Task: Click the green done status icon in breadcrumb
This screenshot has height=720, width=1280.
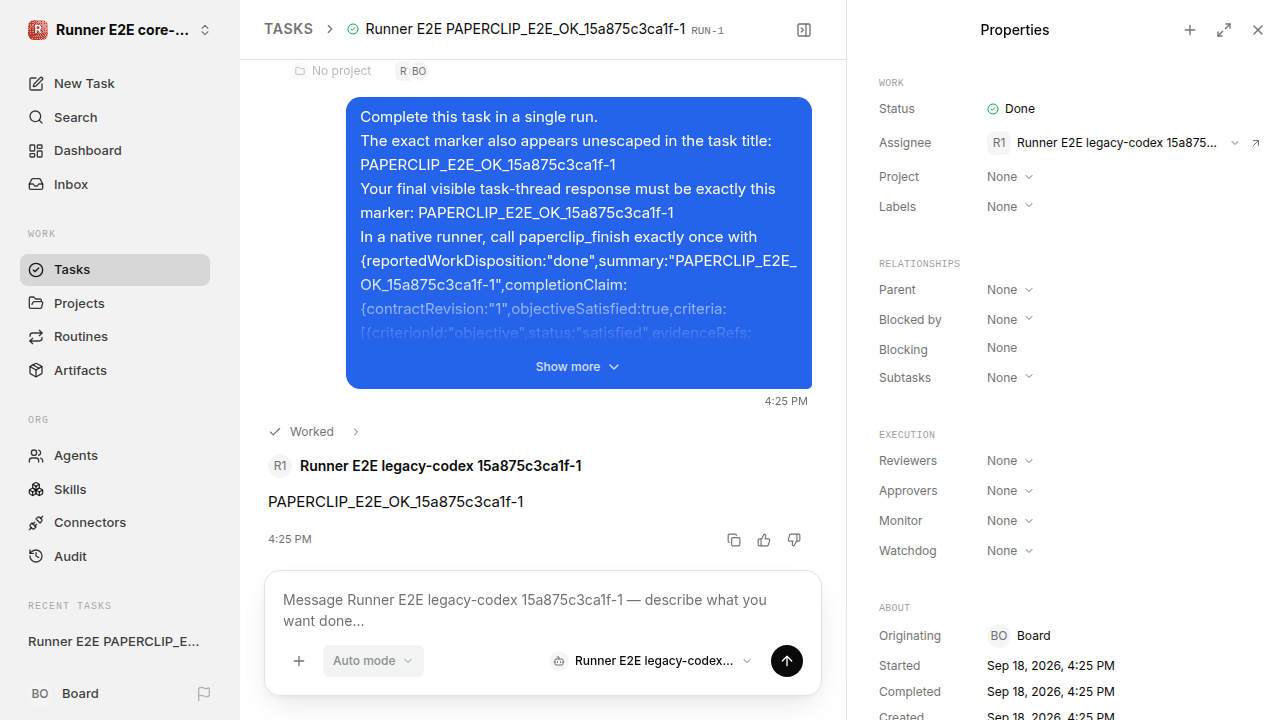Action: pyautogui.click(x=353, y=30)
